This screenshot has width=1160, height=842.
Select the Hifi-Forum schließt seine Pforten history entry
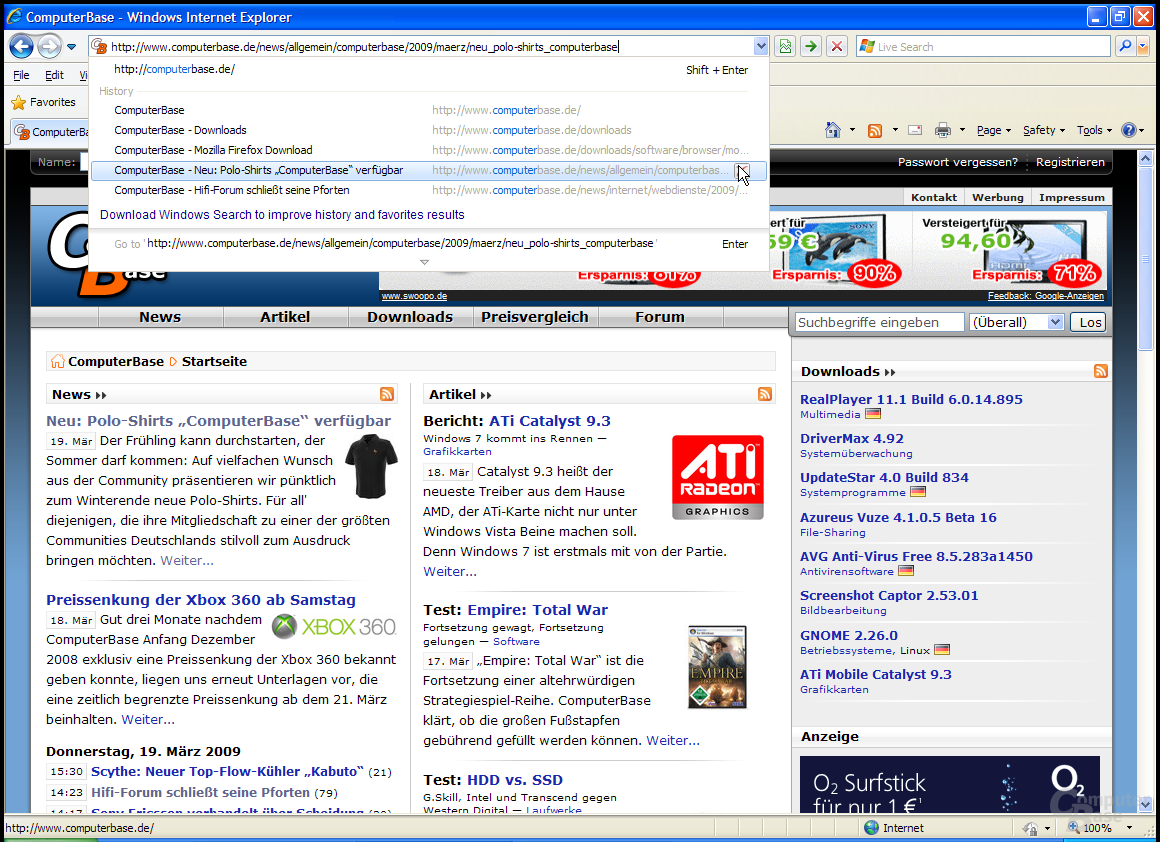pyautogui.click(x=429, y=190)
